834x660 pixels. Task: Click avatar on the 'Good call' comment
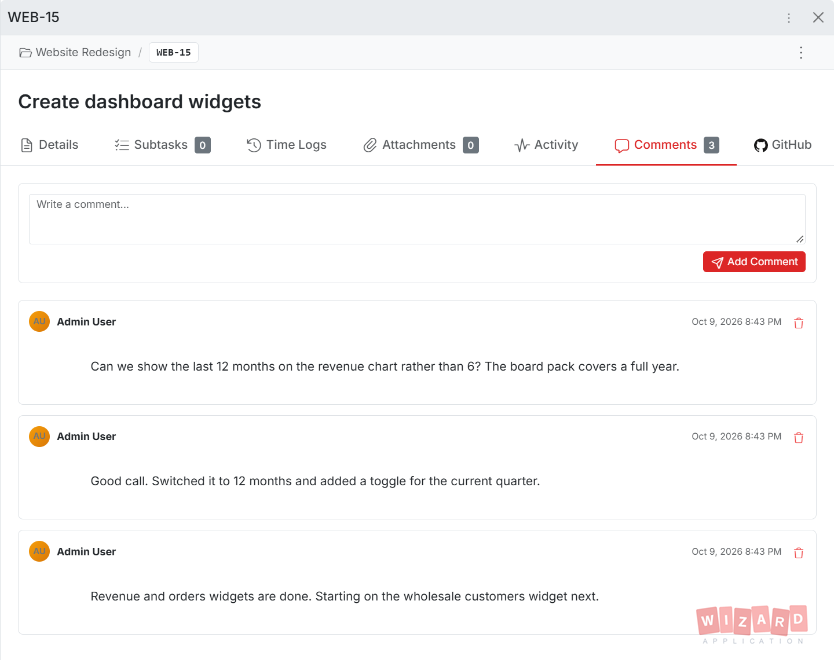pyautogui.click(x=39, y=436)
